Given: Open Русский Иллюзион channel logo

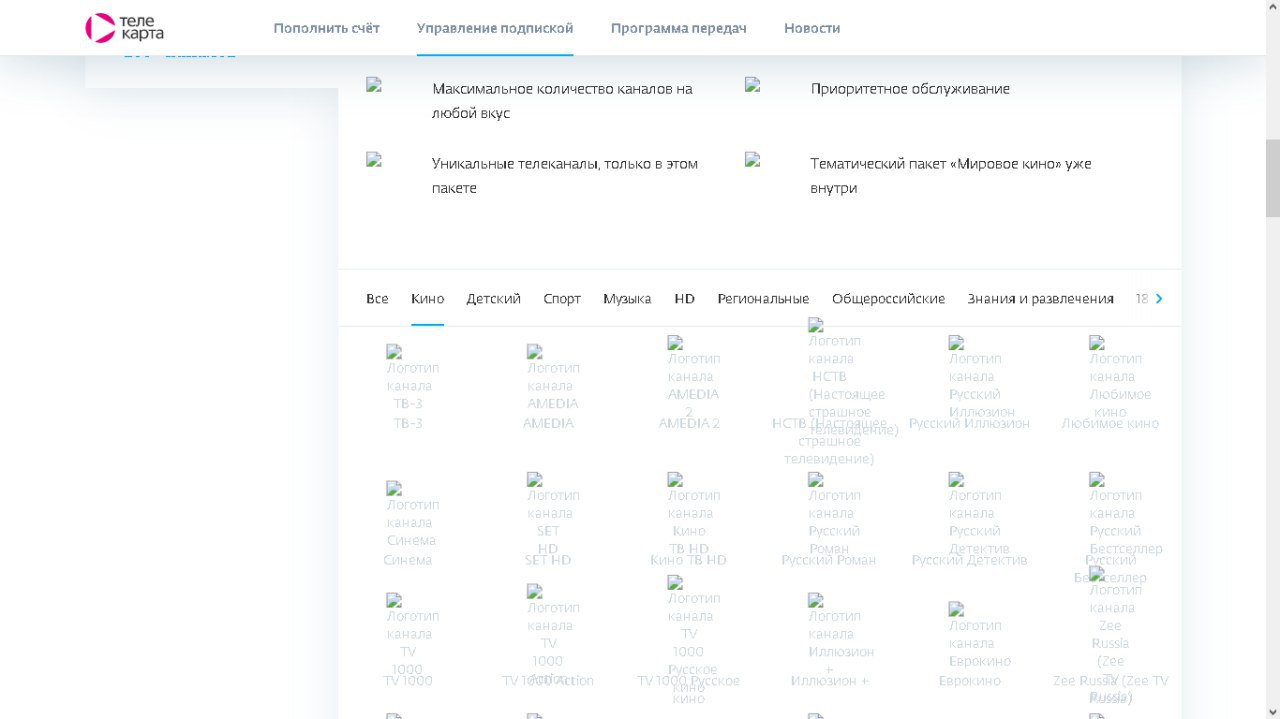Looking at the screenshot, I should coord(981,378).
